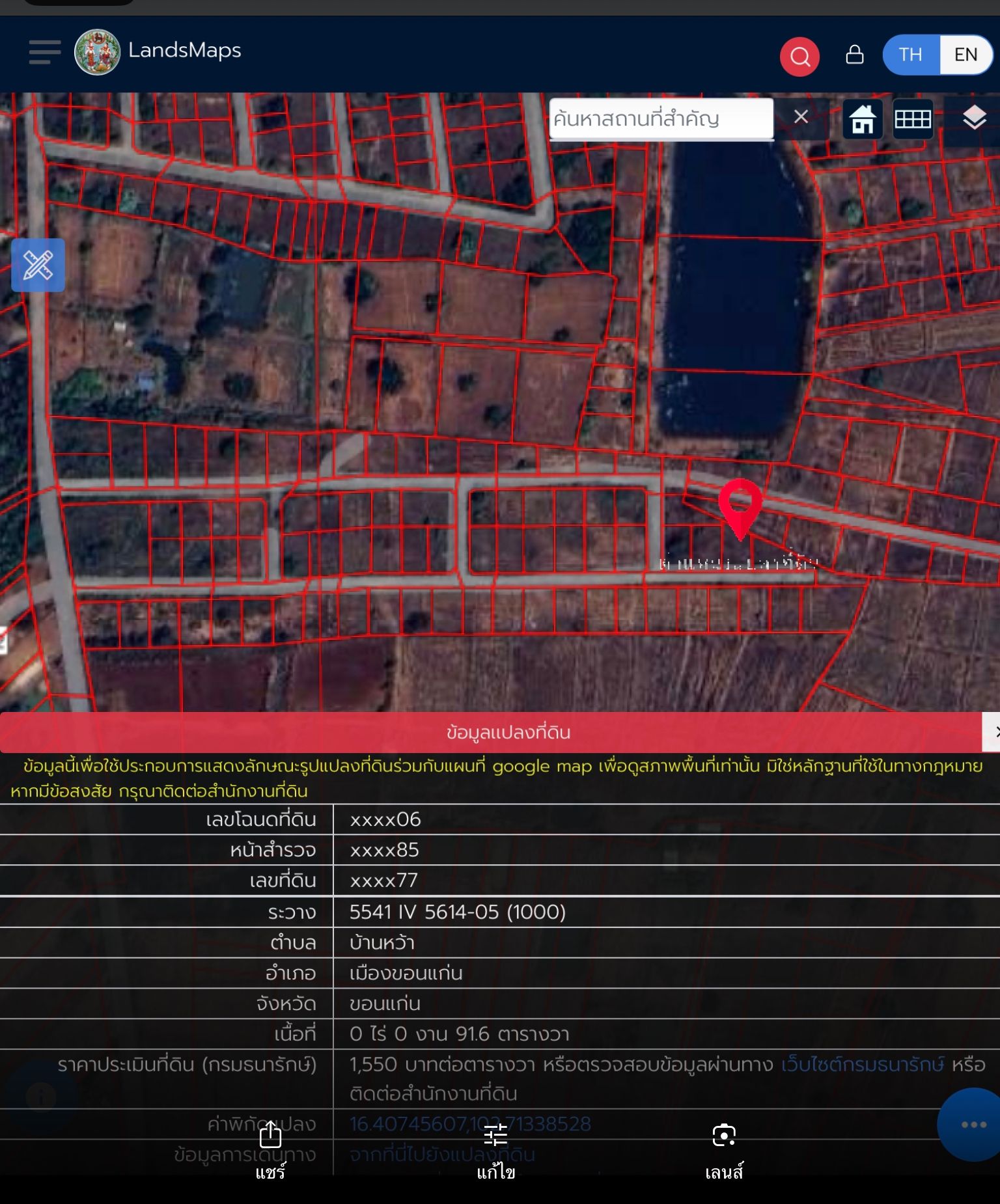Tap the แก้ไข edit sliders button
The height and width of the screenshot is (1204, 1000).
pyautogui.click(x=495, y=1151)
